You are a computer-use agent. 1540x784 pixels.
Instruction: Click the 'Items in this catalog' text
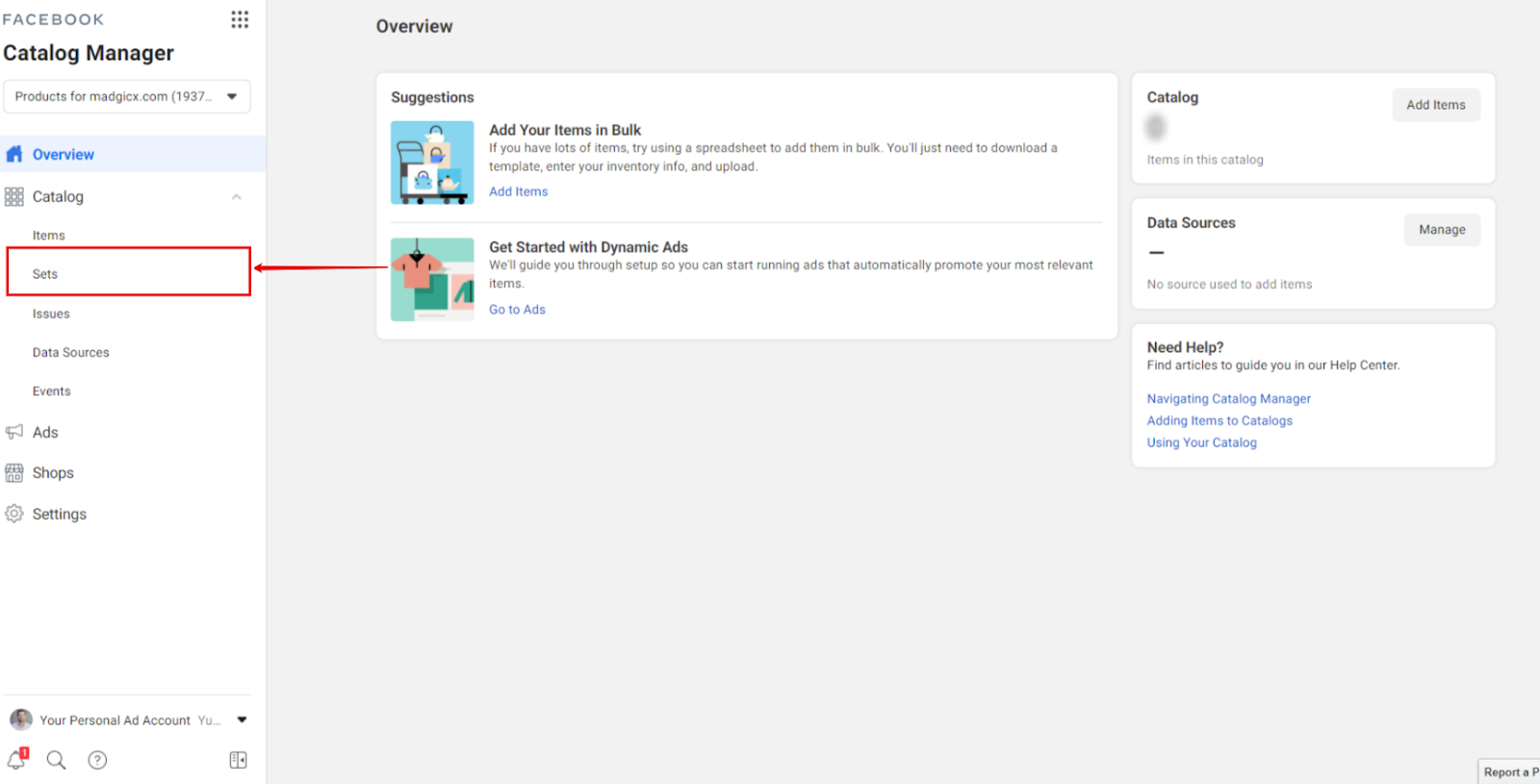point(1205,160)
